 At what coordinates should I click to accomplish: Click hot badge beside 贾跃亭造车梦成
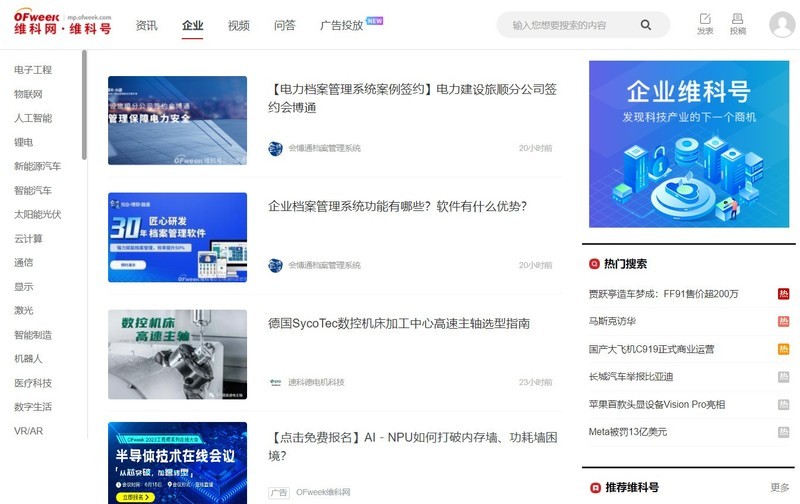783,294
